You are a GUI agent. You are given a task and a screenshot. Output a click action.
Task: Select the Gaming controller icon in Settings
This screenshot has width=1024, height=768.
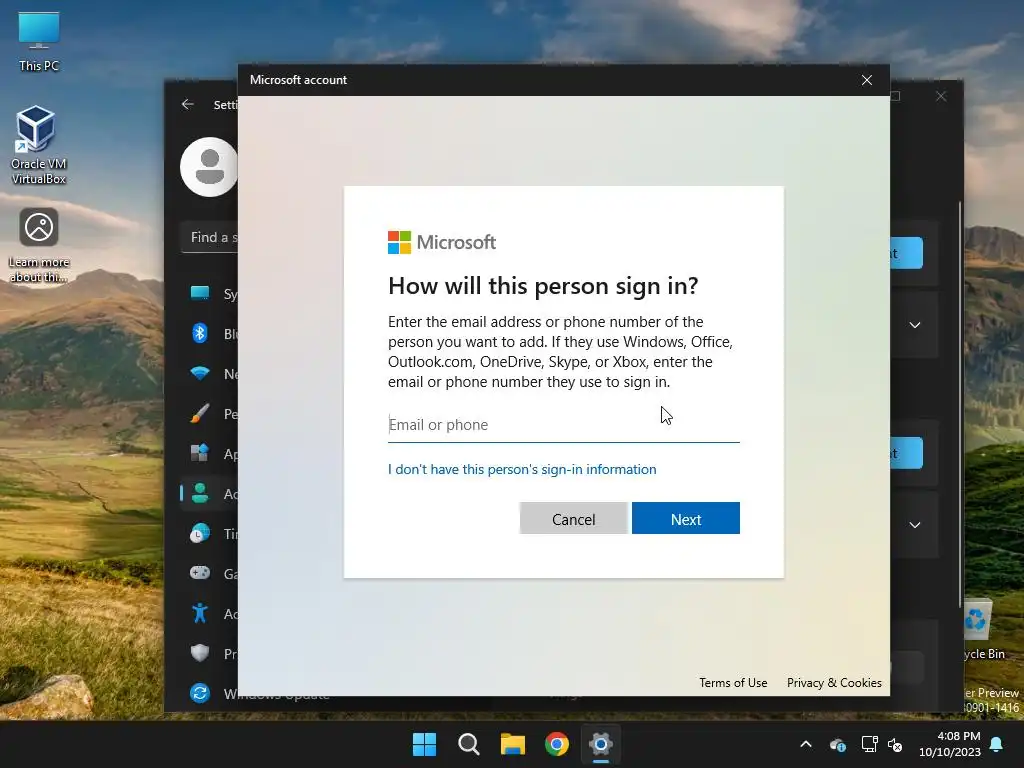(200, 573)
